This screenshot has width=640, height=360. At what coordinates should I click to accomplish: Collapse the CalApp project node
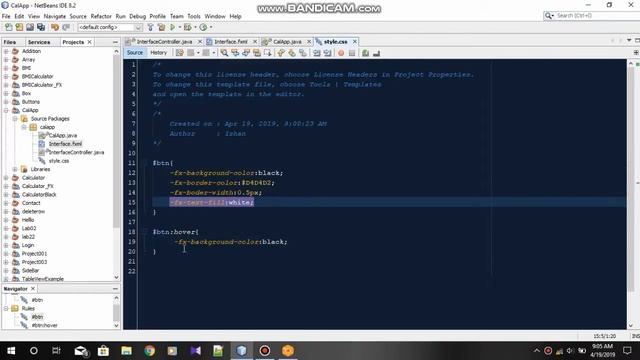[x=6, y=110]
